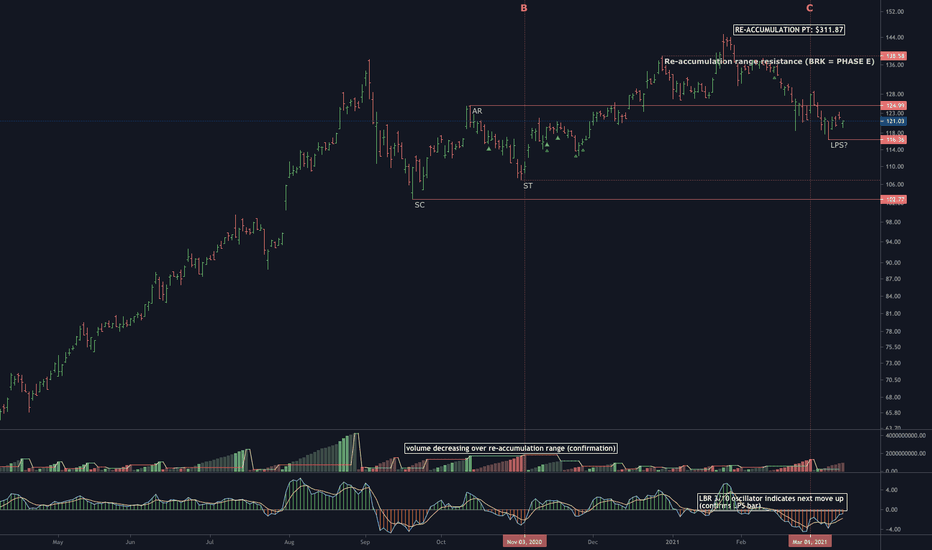Click 4.00 on the oscillator scale
The height and width of the screenshot is (550, 932).
pos(892,491)
